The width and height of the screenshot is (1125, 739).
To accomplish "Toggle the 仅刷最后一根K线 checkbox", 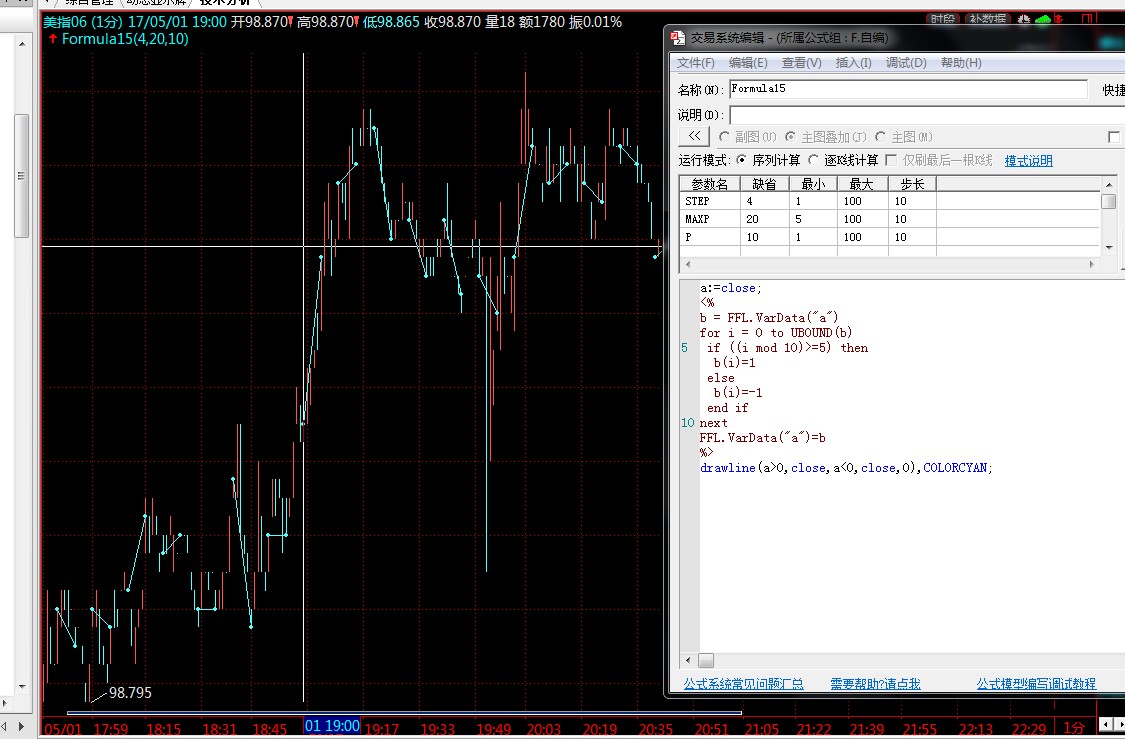I will click(891, 160).
